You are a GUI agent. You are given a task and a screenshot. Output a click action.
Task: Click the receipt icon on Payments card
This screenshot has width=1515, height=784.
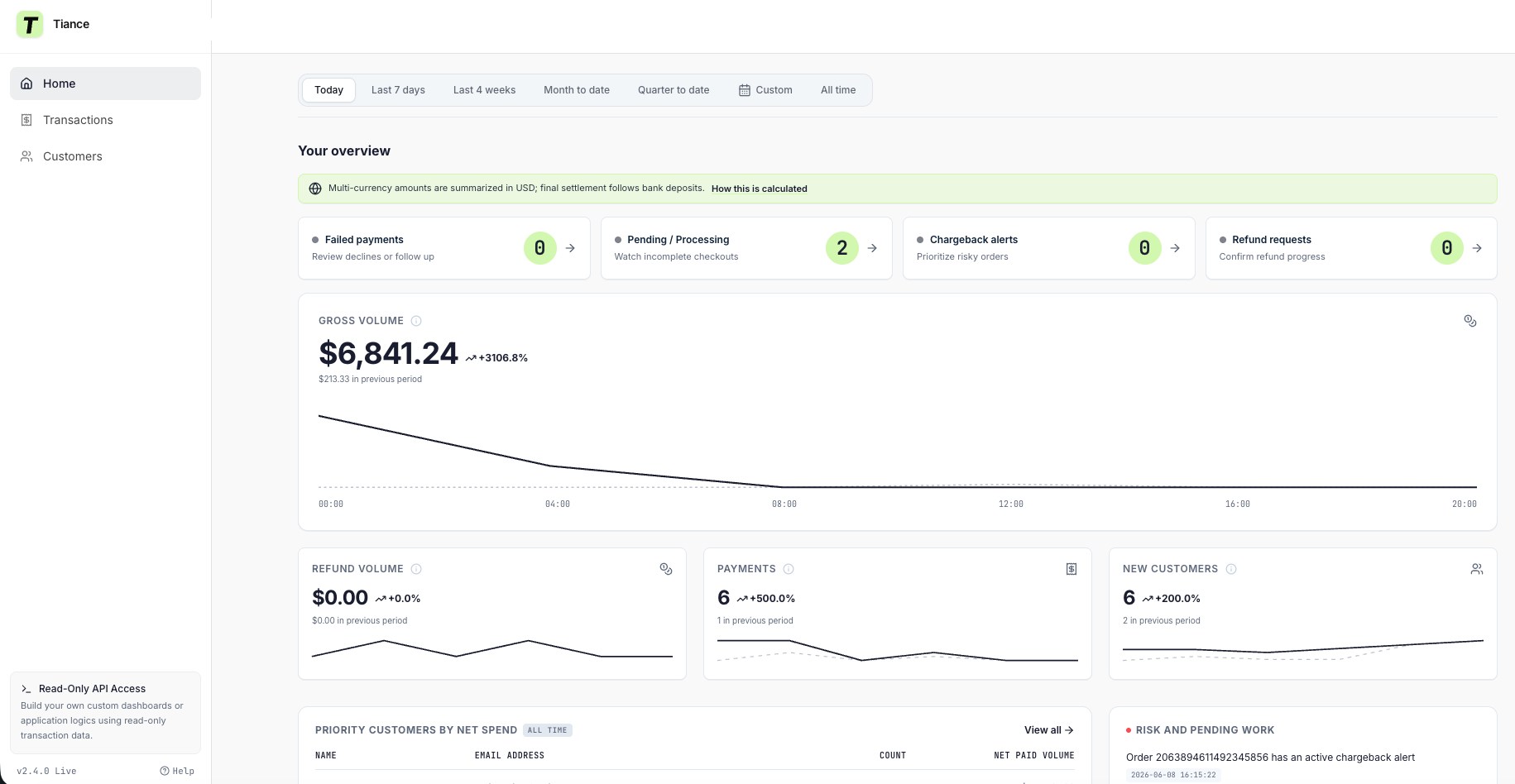[x=1072, y=569]
